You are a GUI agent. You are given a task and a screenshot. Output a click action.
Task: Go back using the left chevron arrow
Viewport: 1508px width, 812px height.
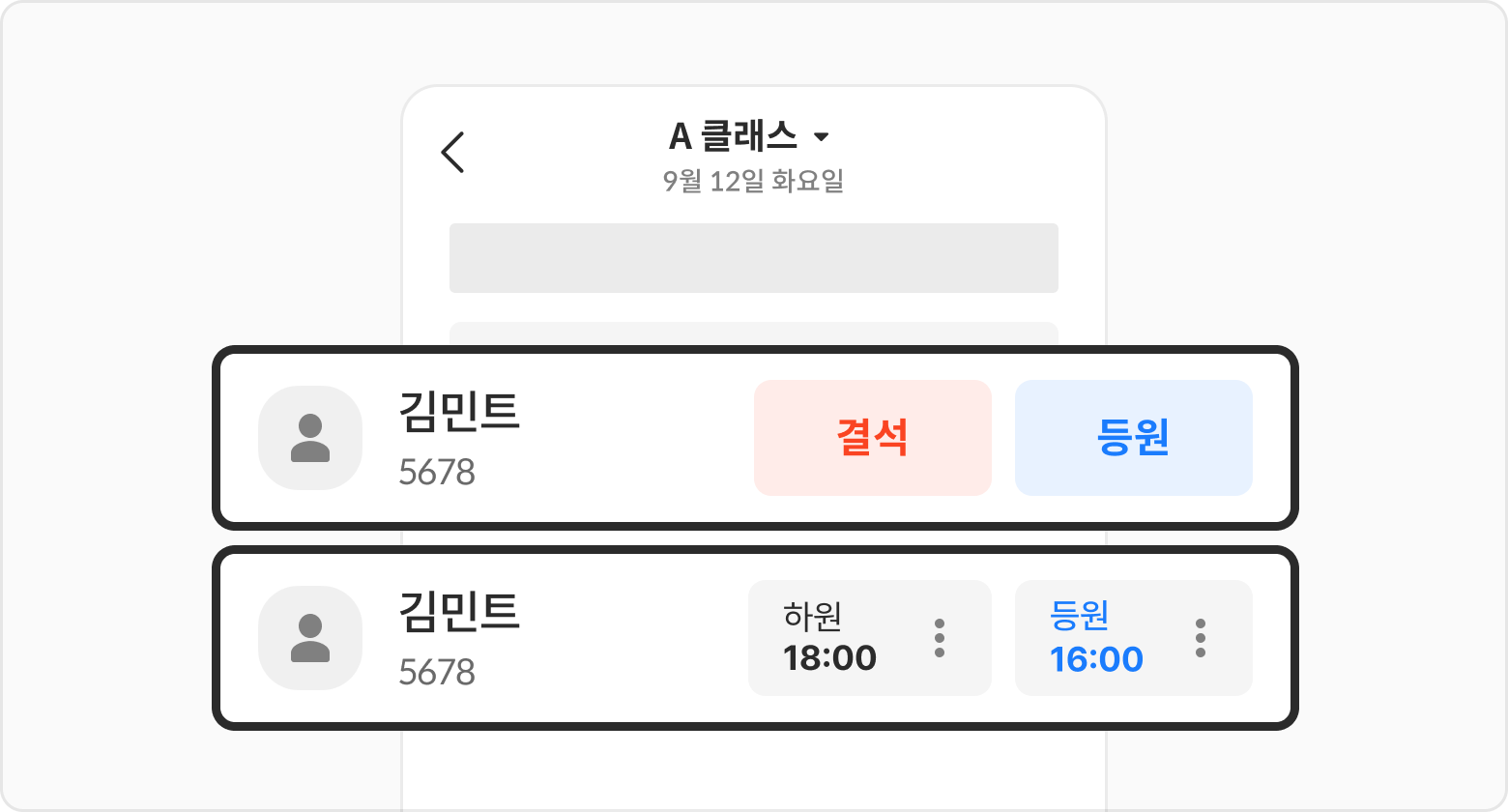tap(452, 153)
